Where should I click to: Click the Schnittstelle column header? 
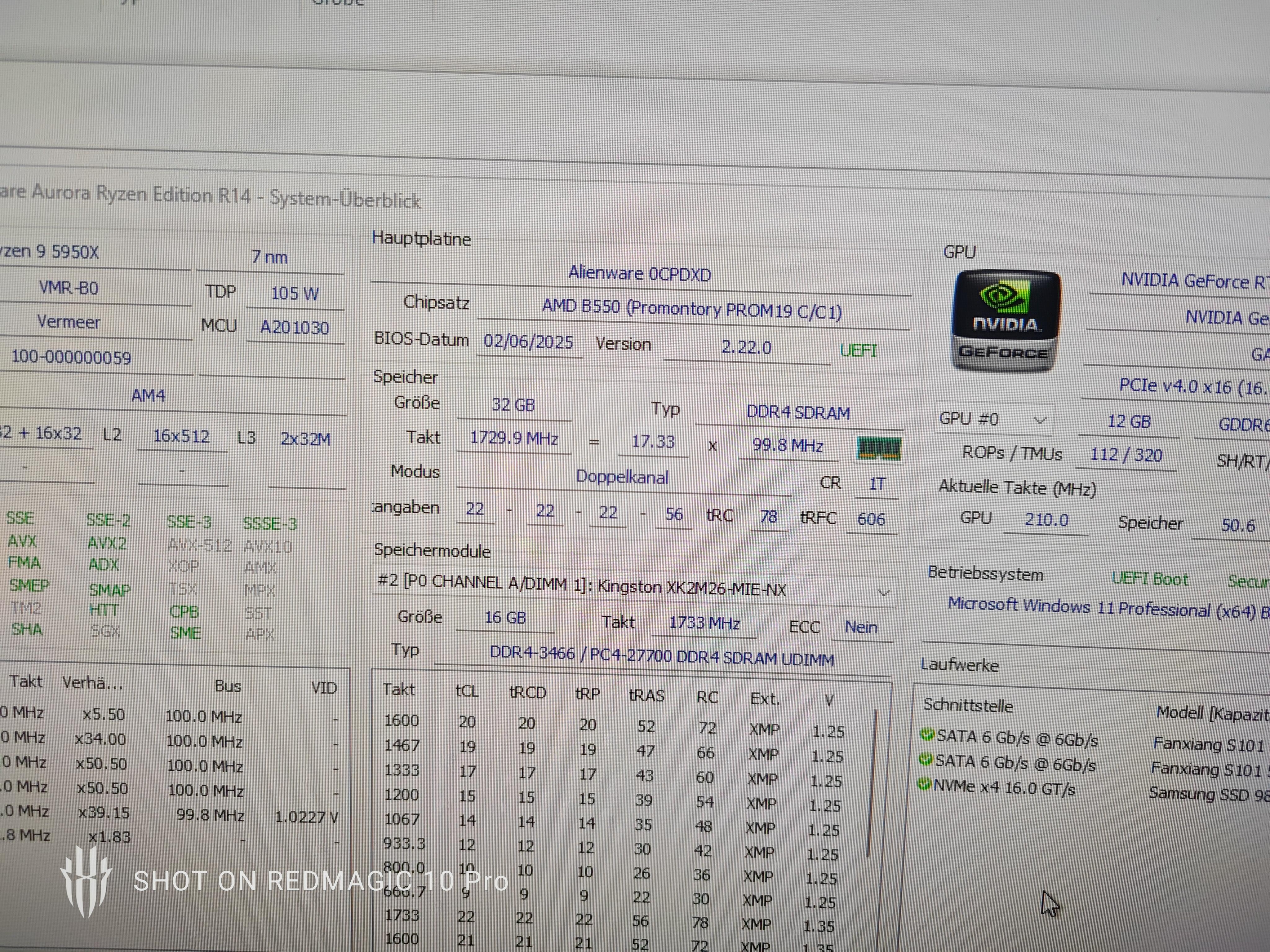click(x=968, y=705)
